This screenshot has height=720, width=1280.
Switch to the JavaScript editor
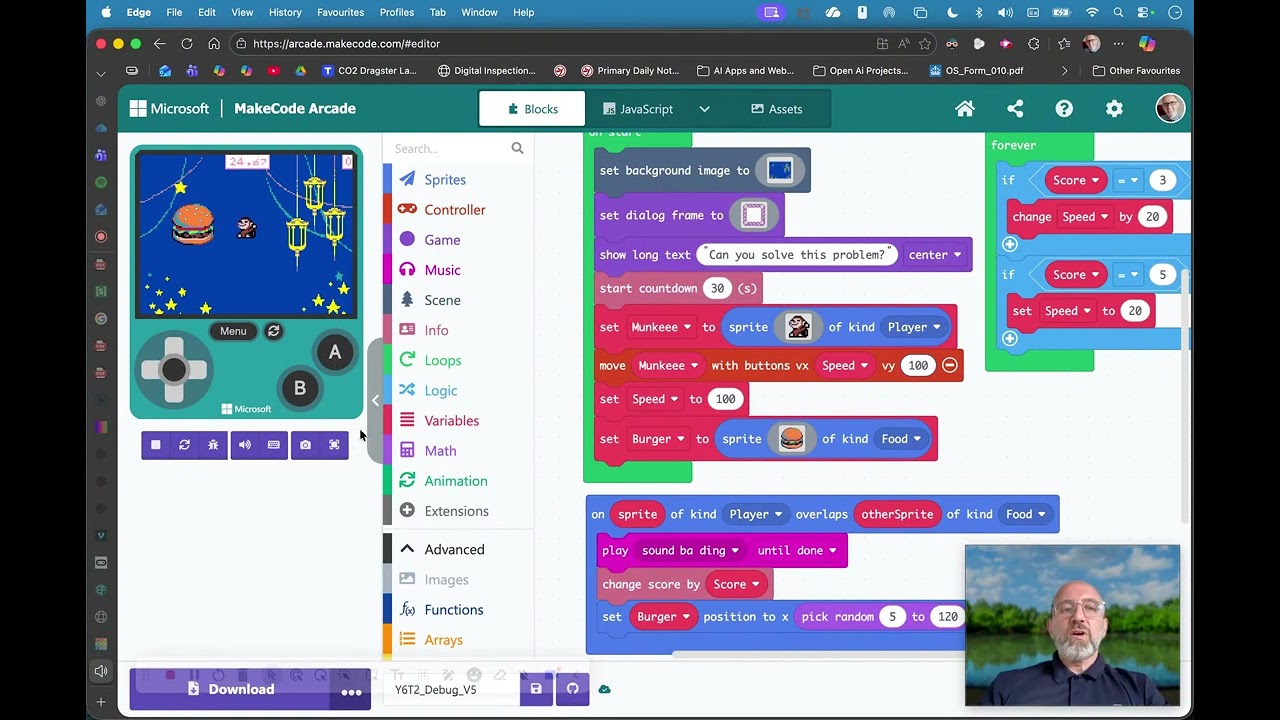point(637,109)
